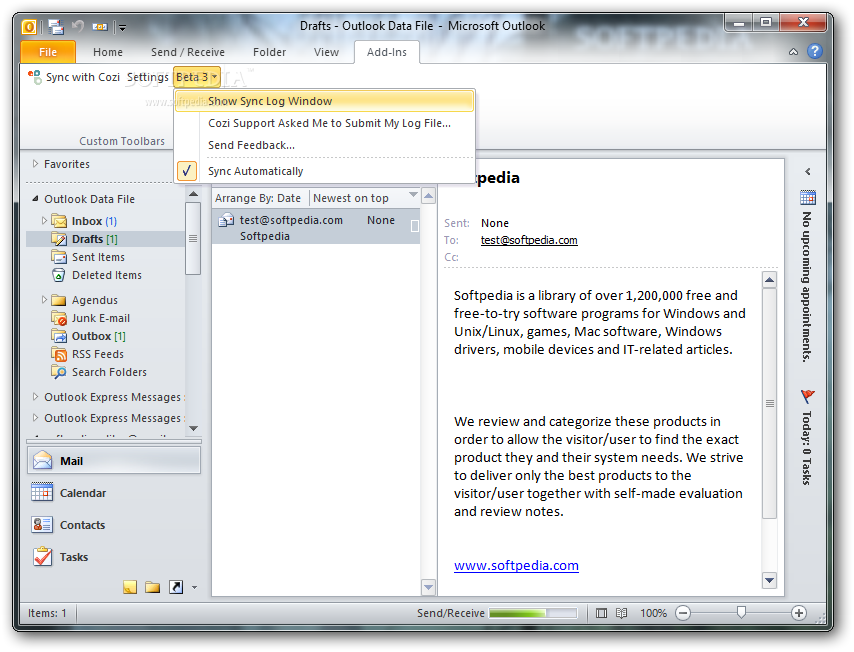The height and width of the screenshot is (652, 854).
Task: Switch to the Send / Receive tab
Action: (188, 52)
